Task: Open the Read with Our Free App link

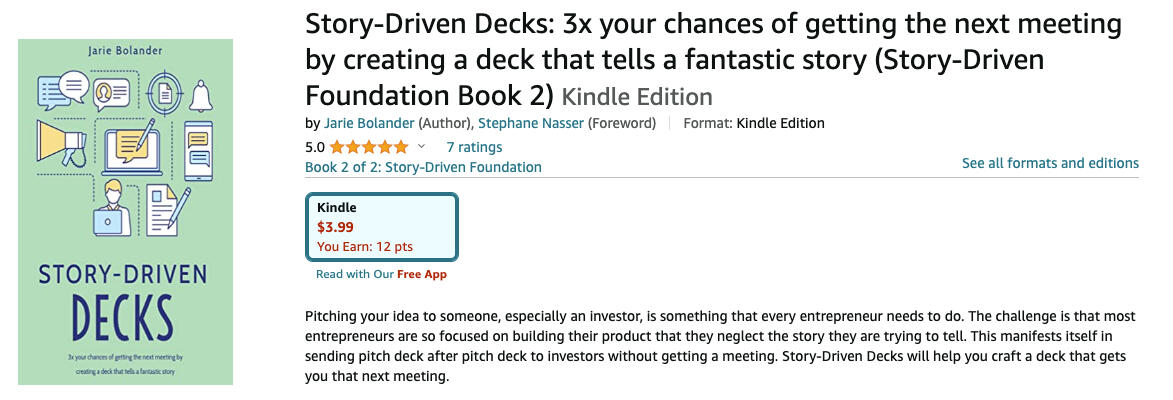Action: coord(381,274)
